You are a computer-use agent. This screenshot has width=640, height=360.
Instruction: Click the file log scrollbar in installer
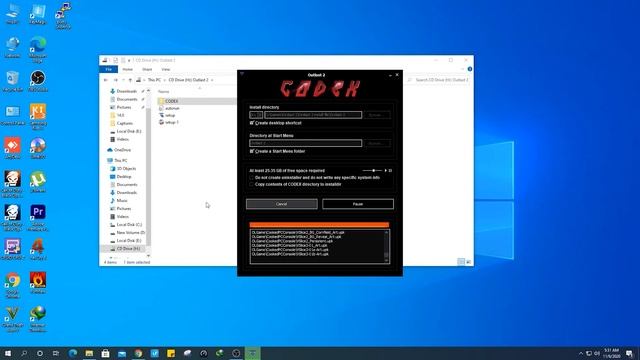[387, 246]
